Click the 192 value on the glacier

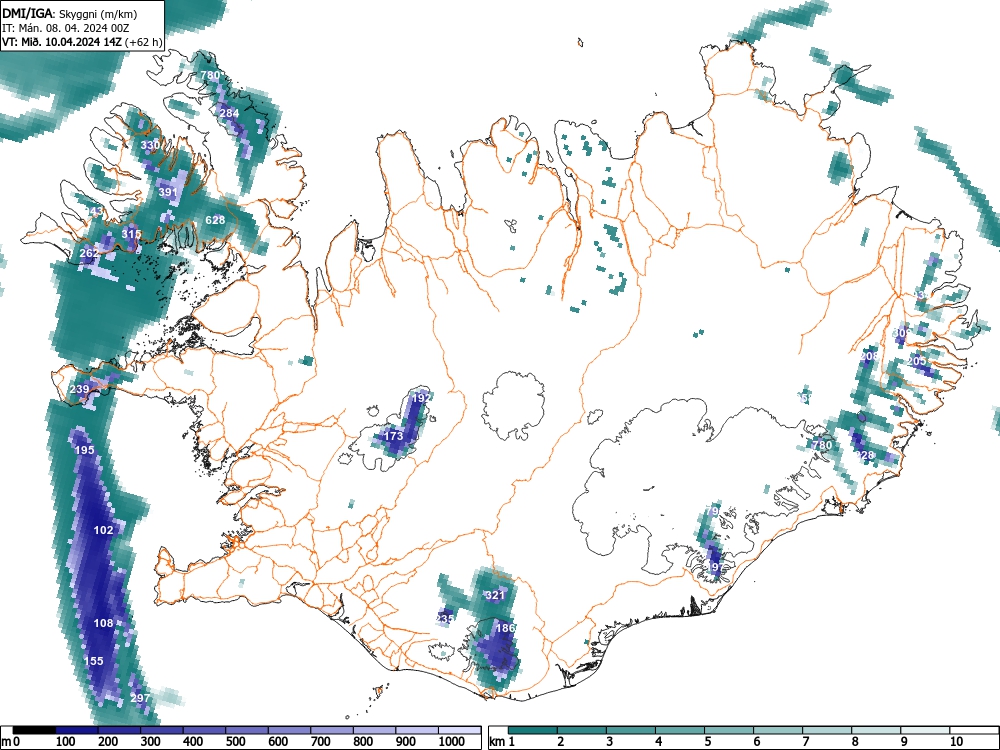tap(422, 397)
